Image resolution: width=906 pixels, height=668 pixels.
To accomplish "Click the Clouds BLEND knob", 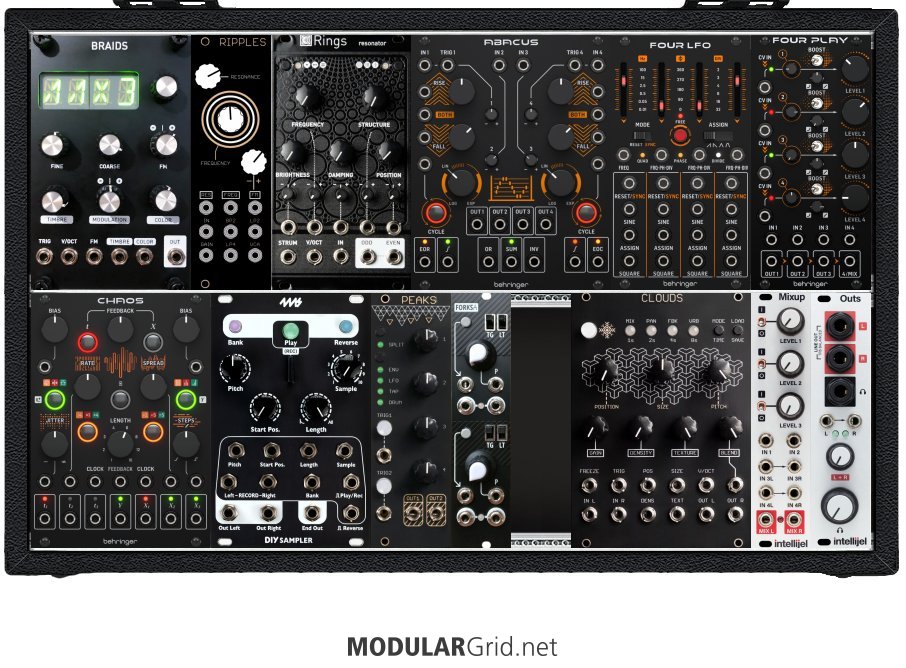I will pos(729,429).
